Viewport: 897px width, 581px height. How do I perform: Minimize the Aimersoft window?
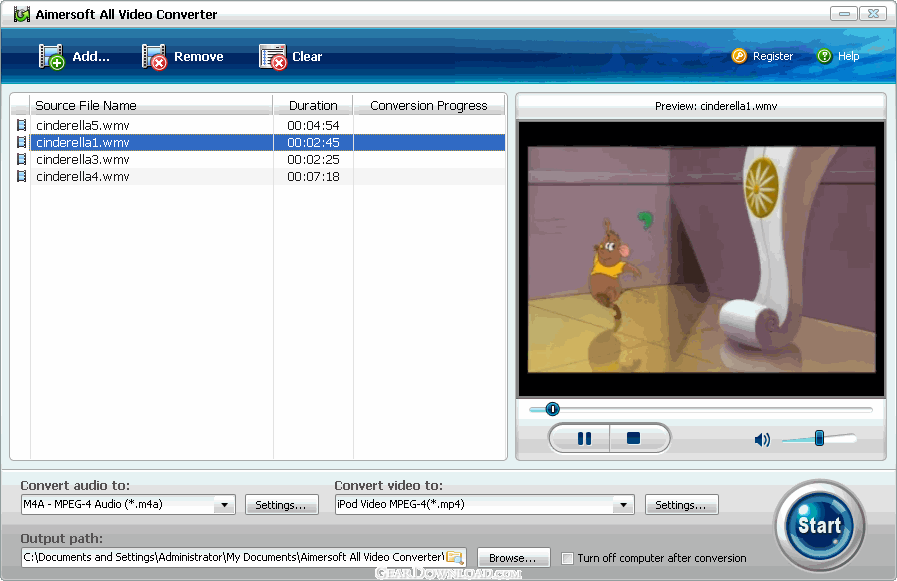click(x=844, y=13)
